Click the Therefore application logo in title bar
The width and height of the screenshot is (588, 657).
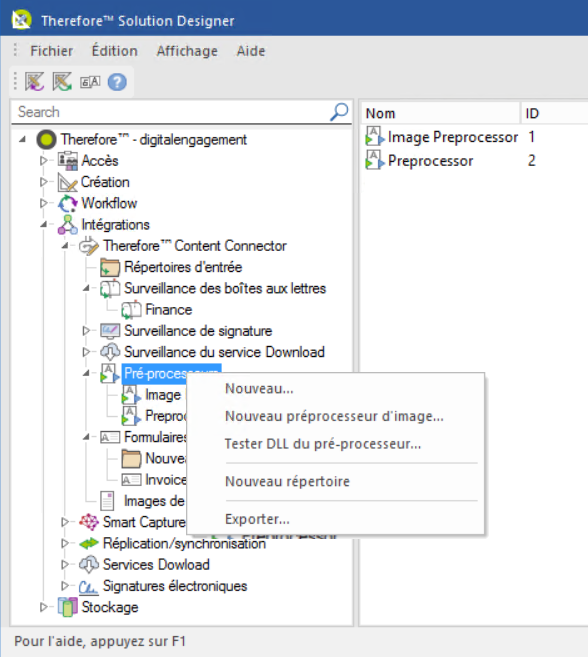21,20
